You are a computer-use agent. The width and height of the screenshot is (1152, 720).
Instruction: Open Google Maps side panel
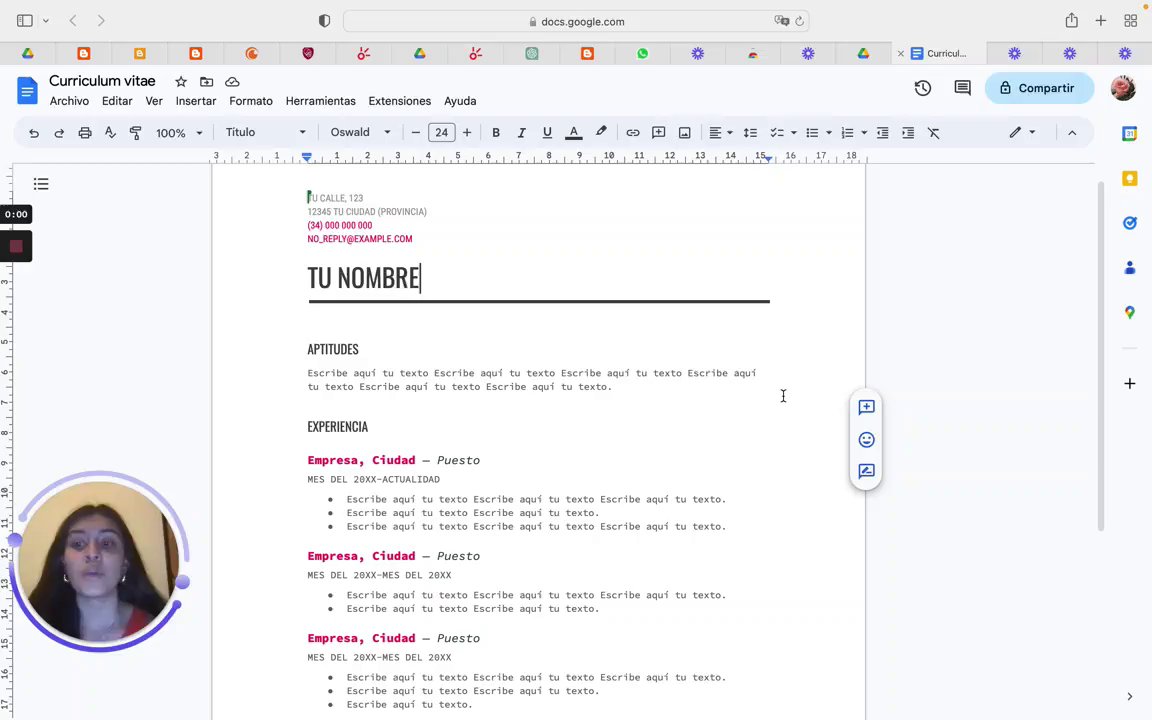tap(1130, 312)
